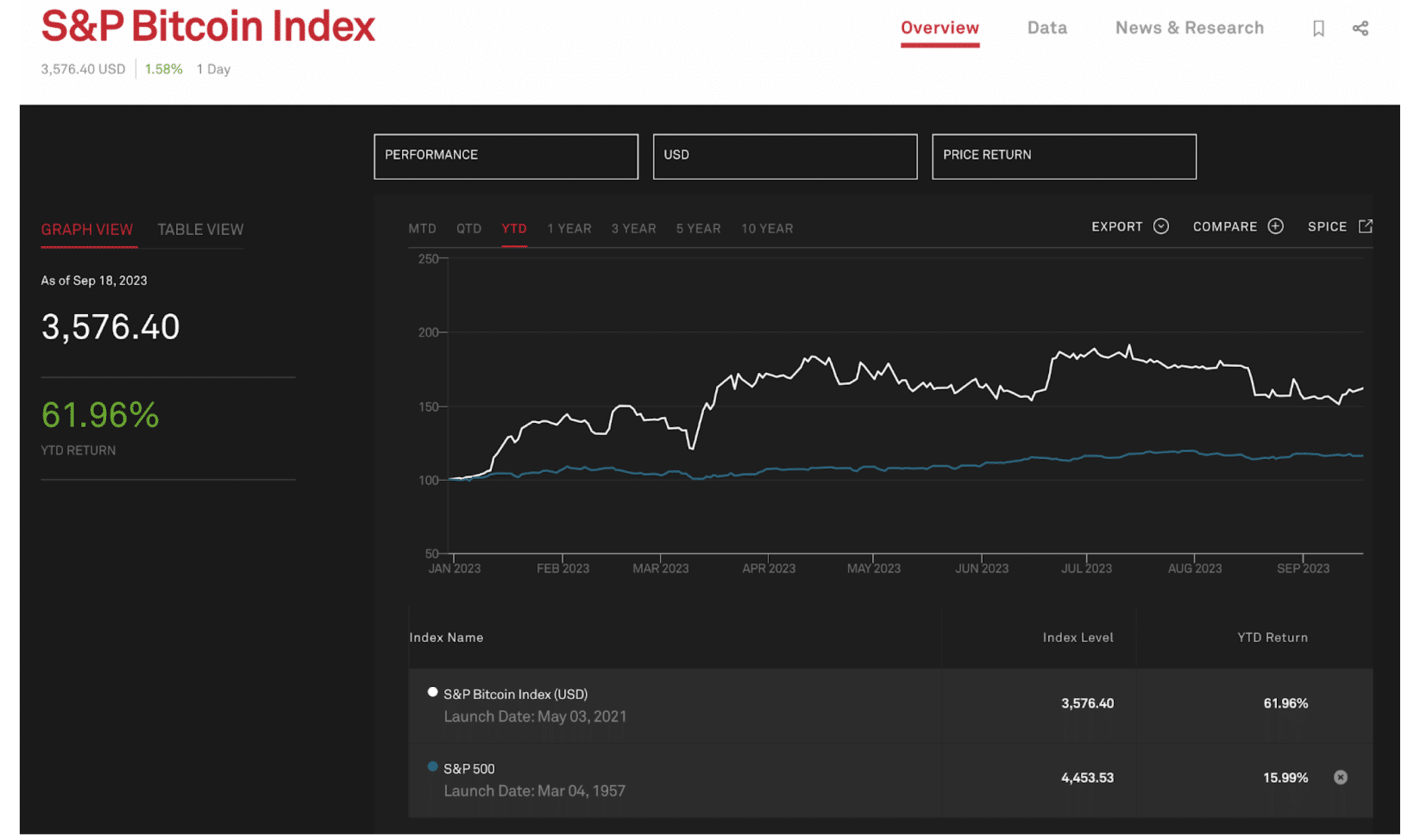1419x840 pixels.
Task: Click the Compare plus circle icon
Action: 1275,226
